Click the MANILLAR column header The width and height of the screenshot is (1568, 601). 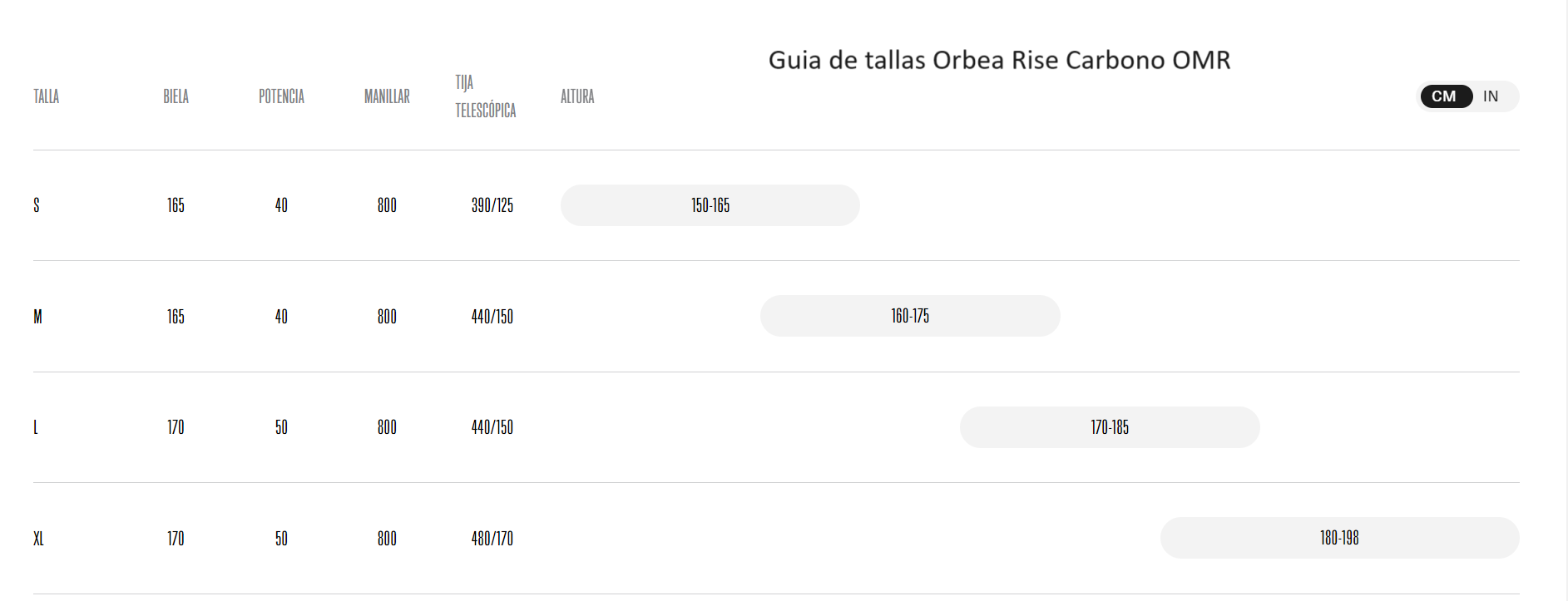click(x=386, y=96)
